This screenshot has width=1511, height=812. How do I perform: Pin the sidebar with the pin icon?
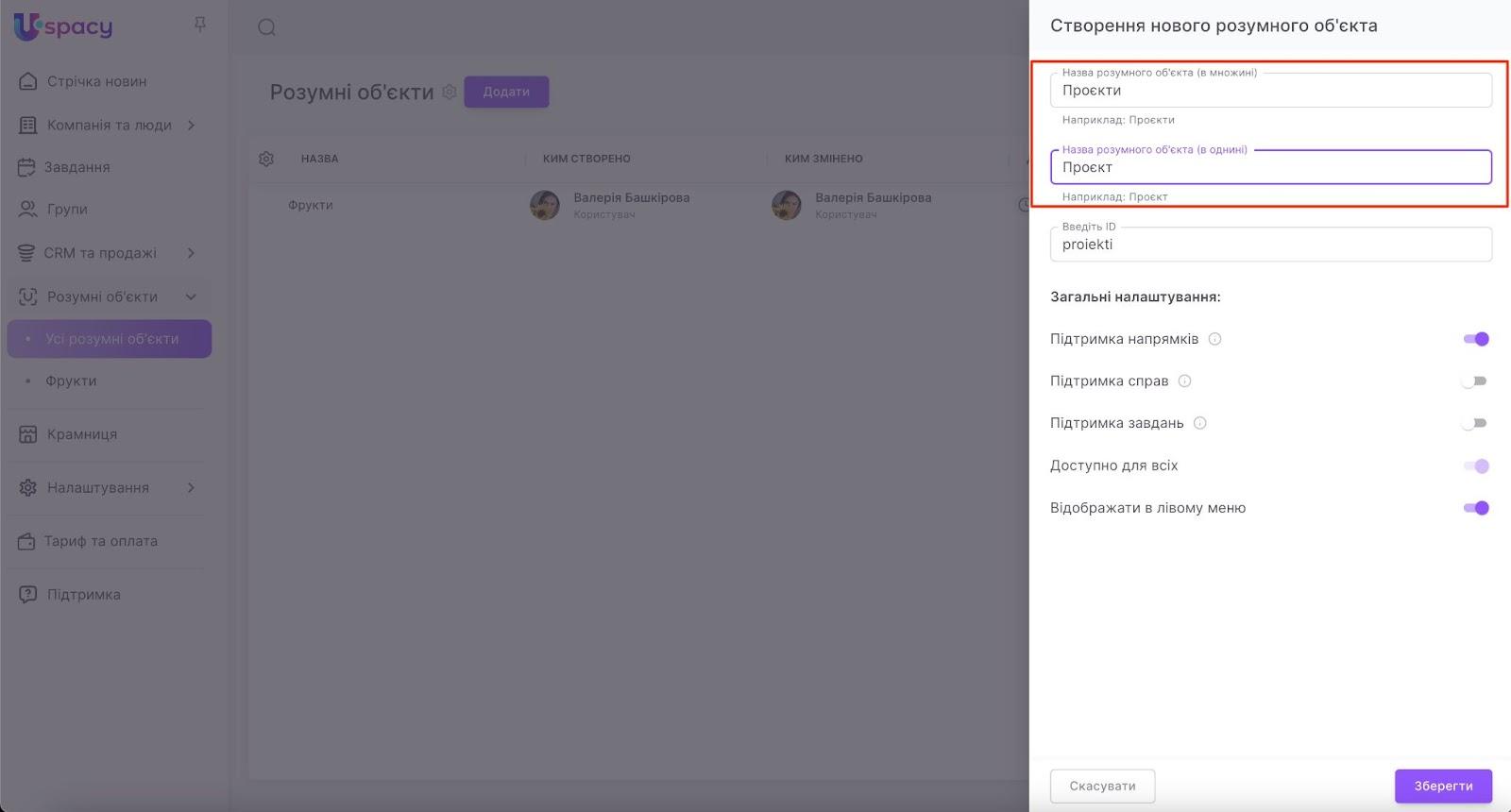tap(199, 25)
